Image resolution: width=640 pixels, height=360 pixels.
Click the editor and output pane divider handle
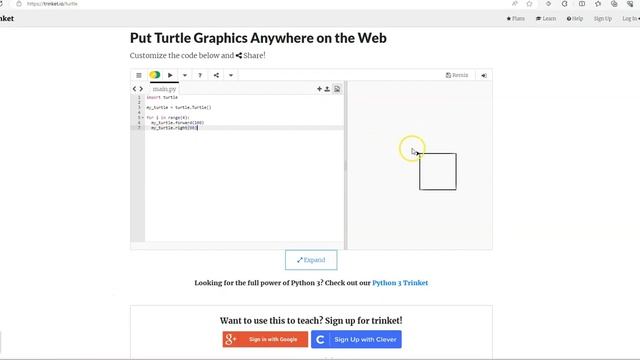click(346, 165)
